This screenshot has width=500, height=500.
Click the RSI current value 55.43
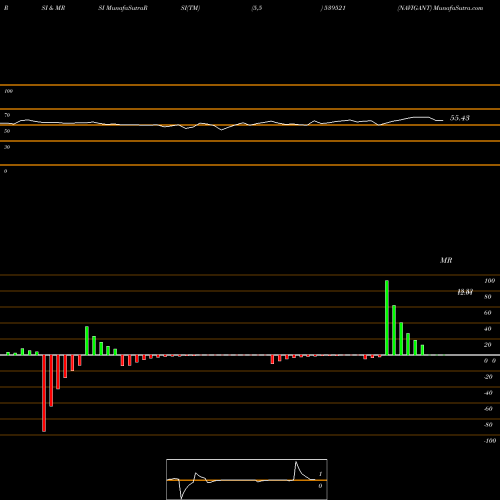[x=460, y=118]
